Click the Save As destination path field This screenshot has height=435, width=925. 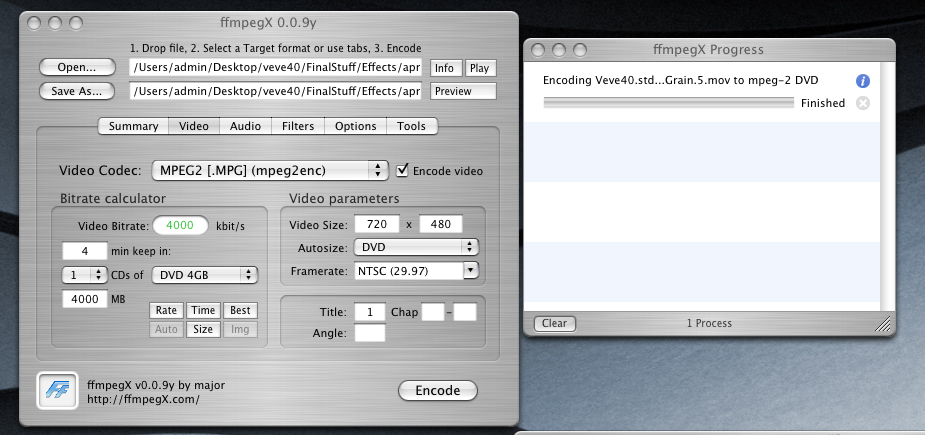click(x=275, y=91)
